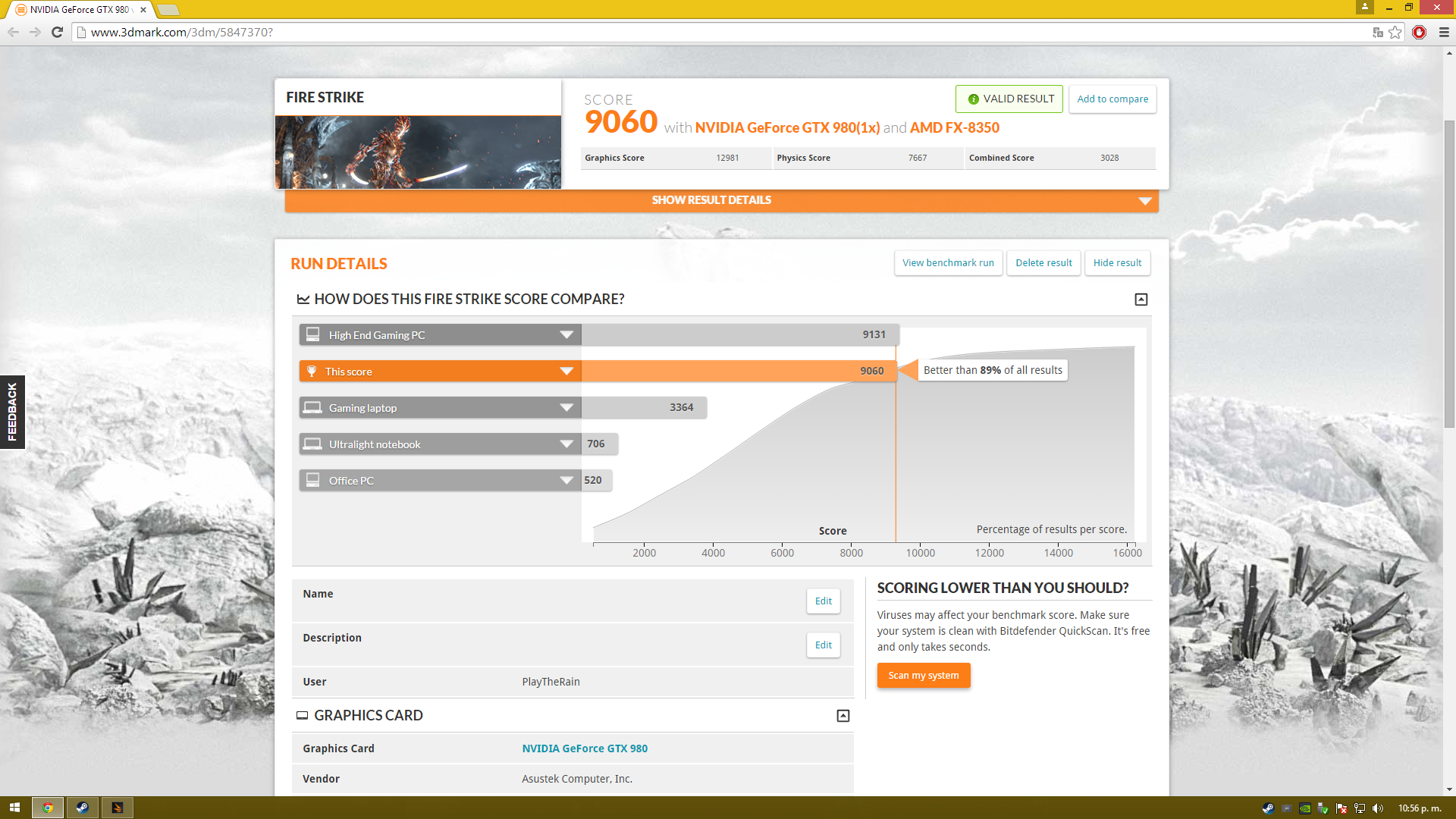This screenshot has width=1456, height=819.
Task: Click AMD FX-8350 link in score header
Action: (955, 127)
